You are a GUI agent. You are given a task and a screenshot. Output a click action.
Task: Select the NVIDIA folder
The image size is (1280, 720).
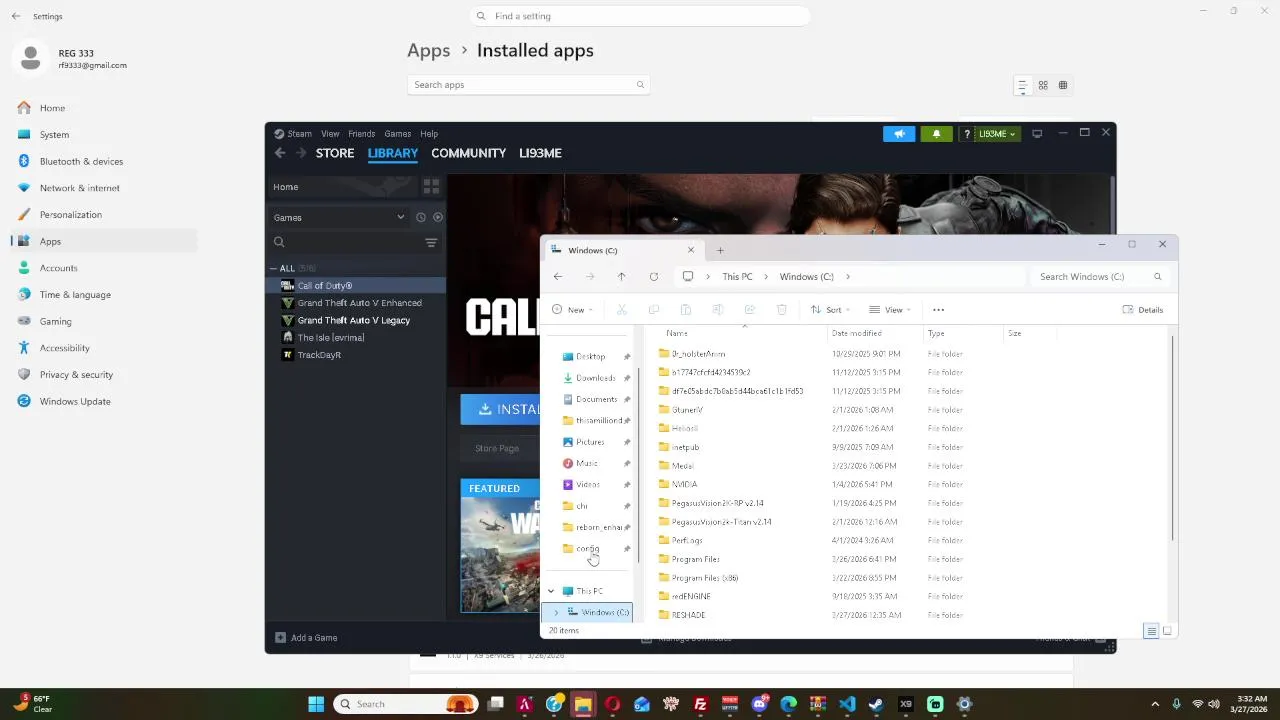685,484
